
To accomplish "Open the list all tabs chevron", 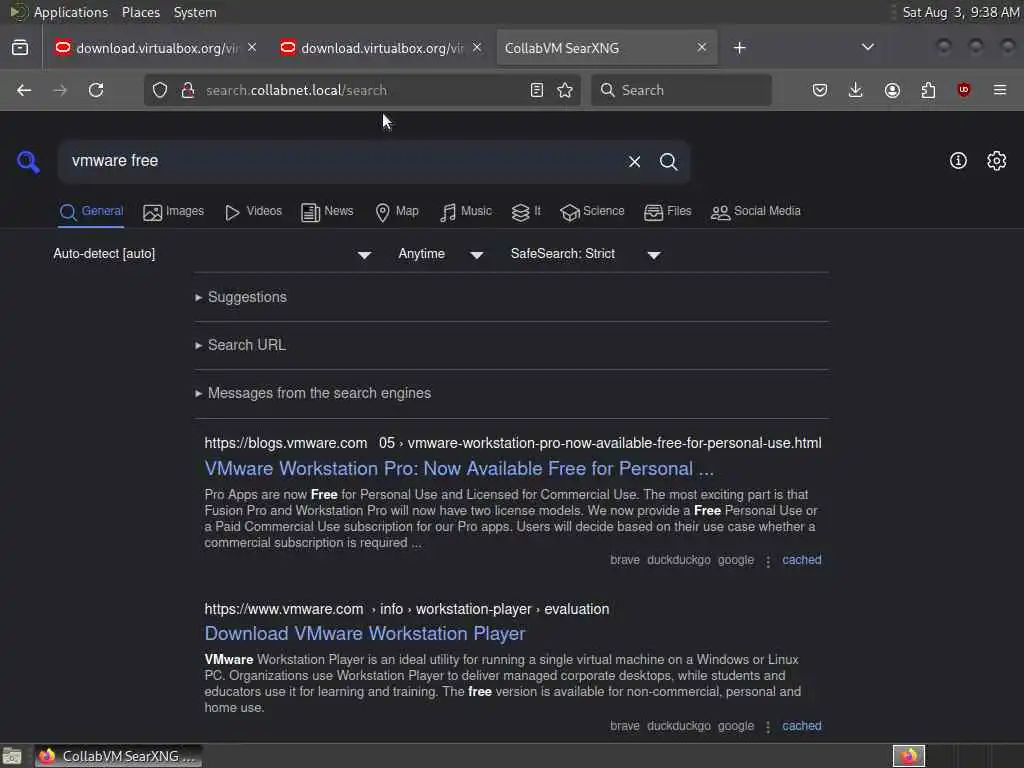I will click(868, 47).
